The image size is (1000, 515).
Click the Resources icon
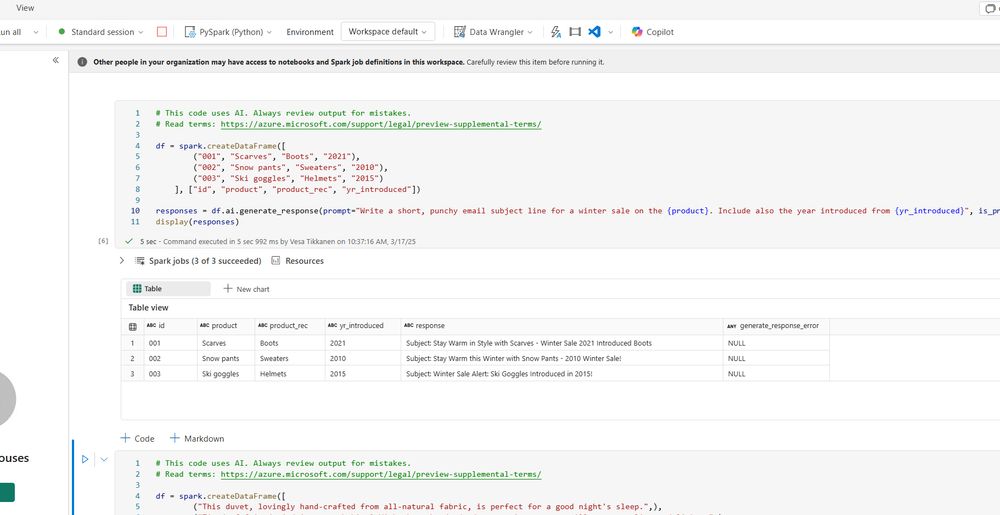[276, 261]
